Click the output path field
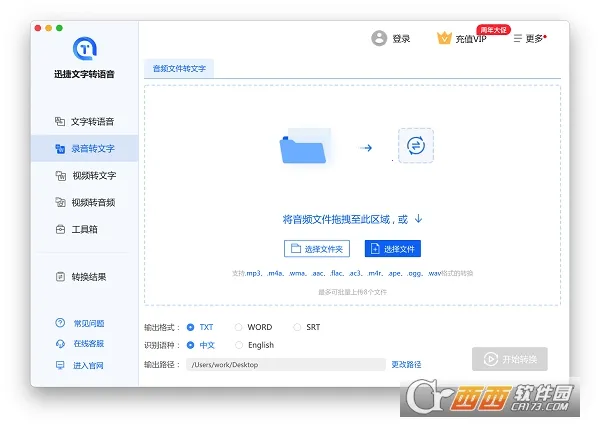Viewport: 600px width, 427px height. click(285, 364)
